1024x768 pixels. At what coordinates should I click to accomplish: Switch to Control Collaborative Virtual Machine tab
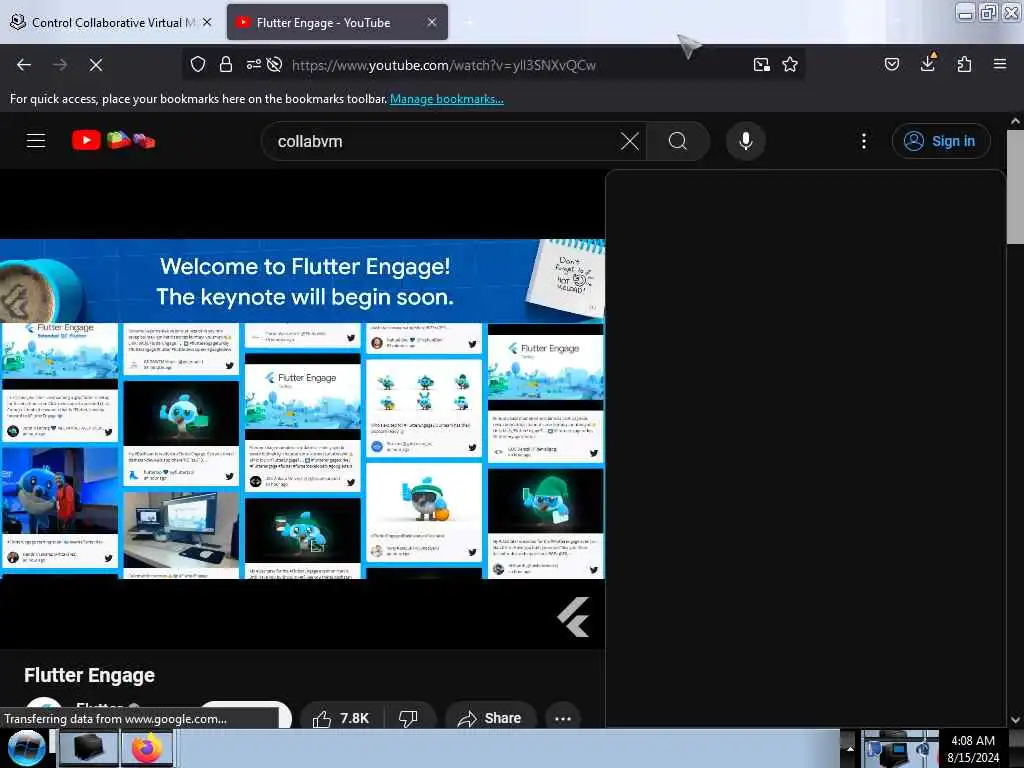(108, 22)
